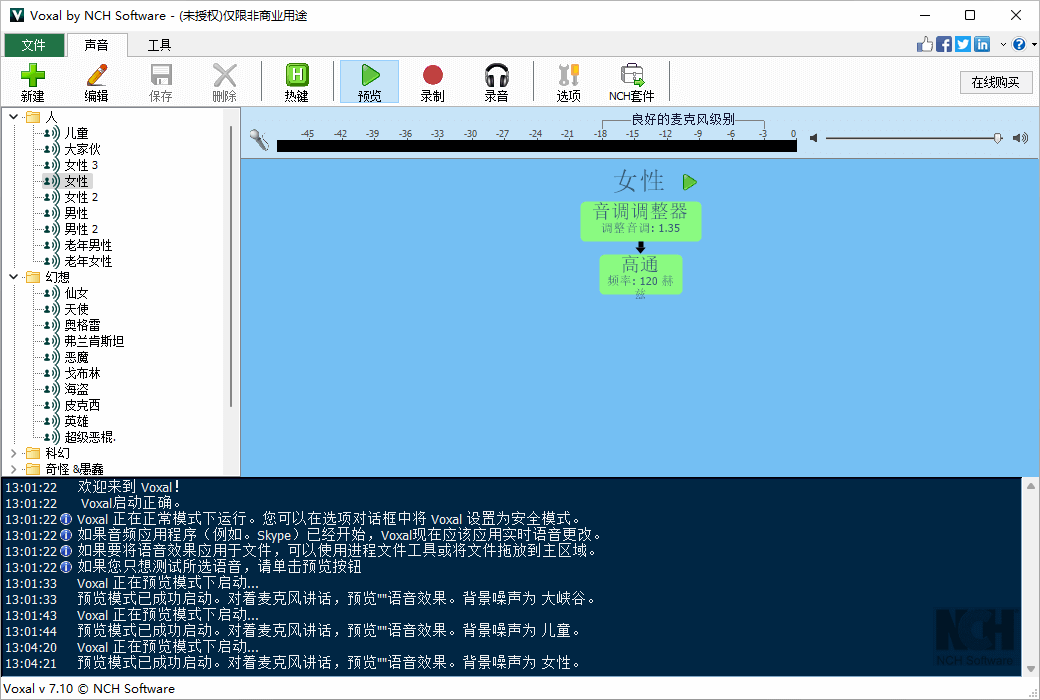This screenshot has height=700, width=1040.
Task: Open the 文件 (File) menu tab
Action: (34, 45)
